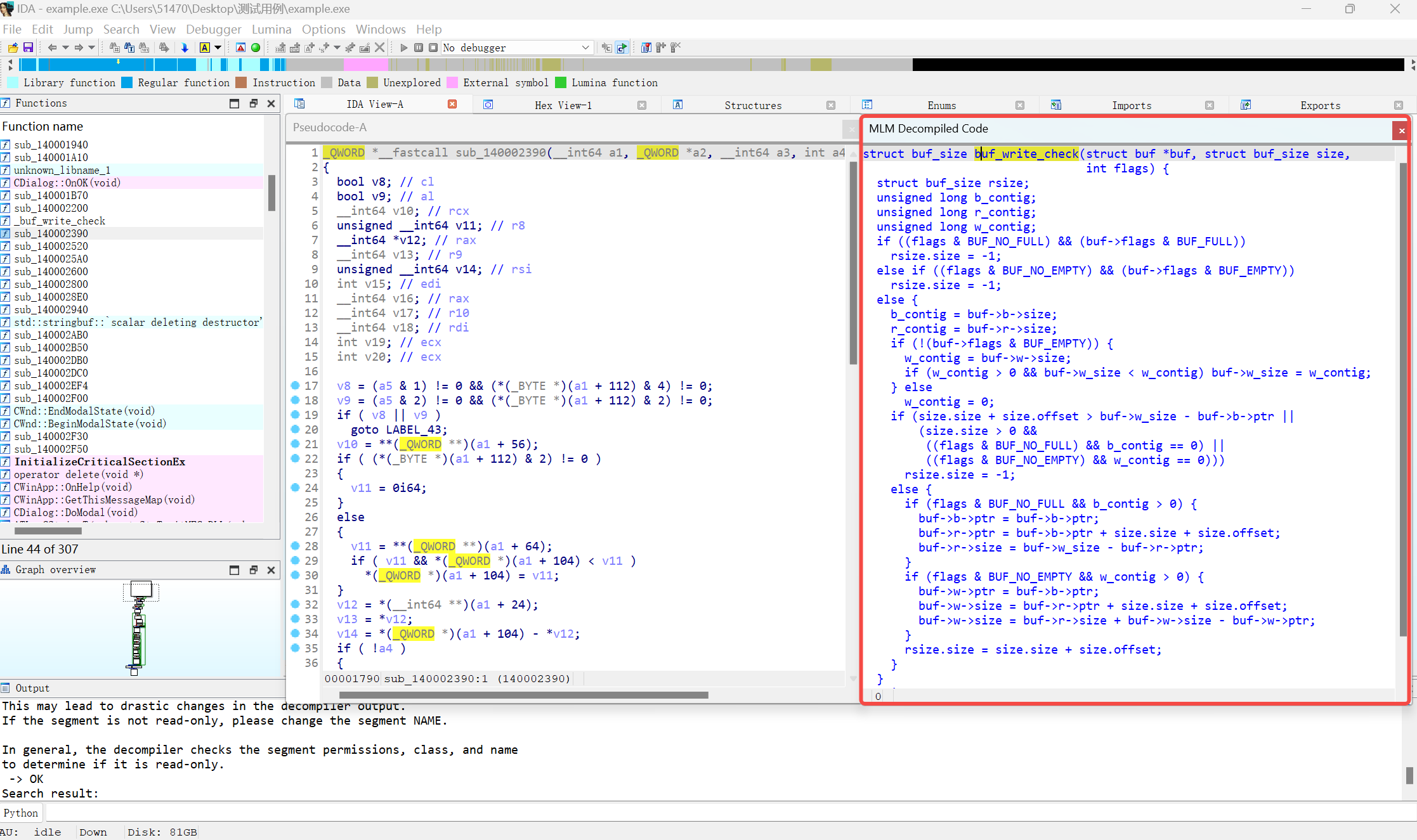Click the blue down-arrow jump icon

coord(185,48)
